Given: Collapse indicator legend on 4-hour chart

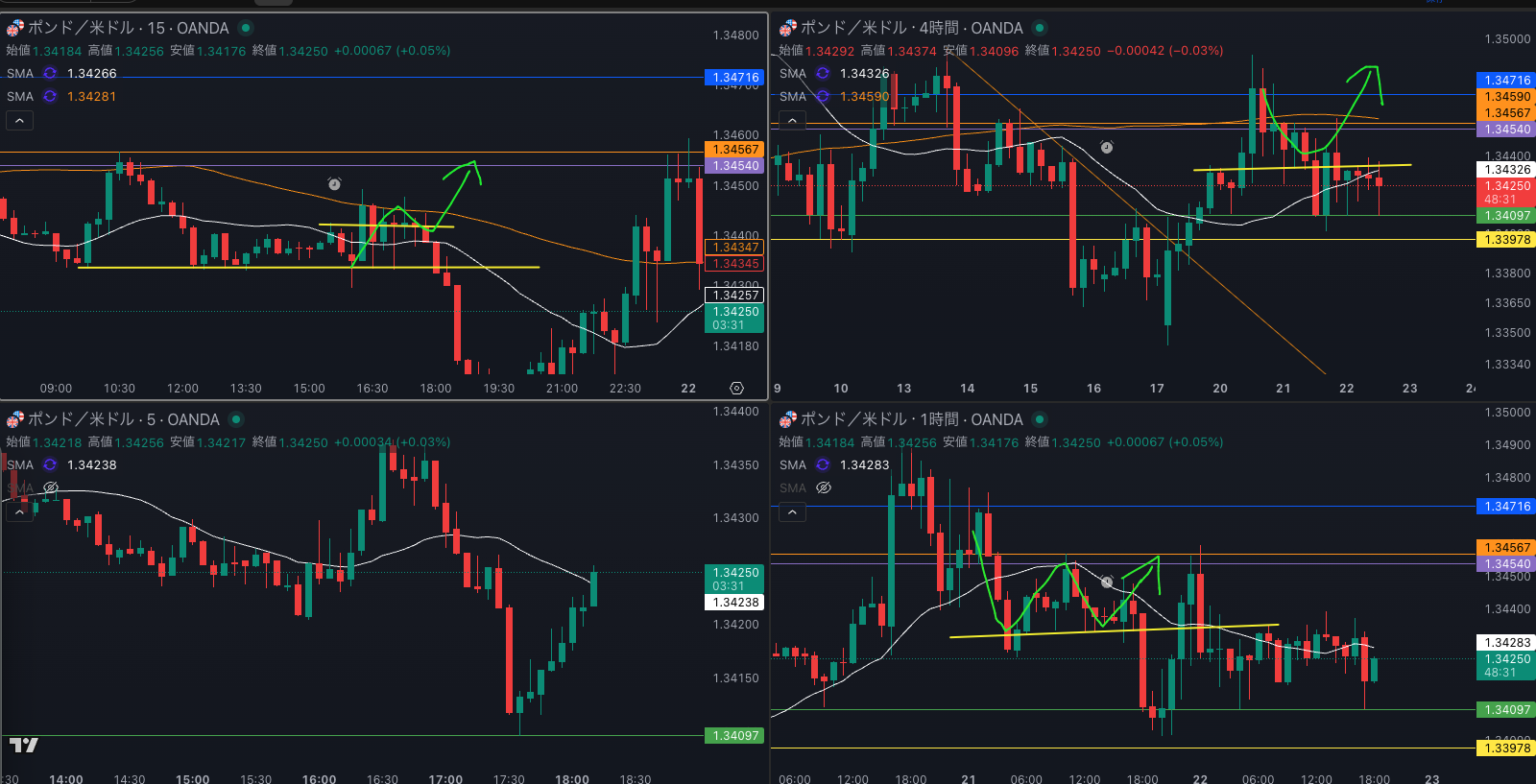Looking at the screenshot, I should click(792, 121).
